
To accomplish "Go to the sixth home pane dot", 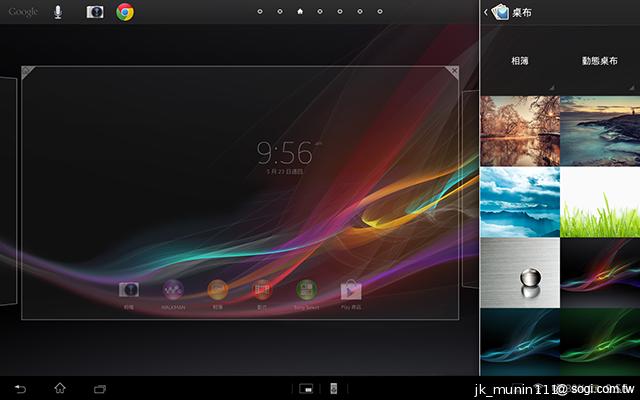I will [360, 11].
